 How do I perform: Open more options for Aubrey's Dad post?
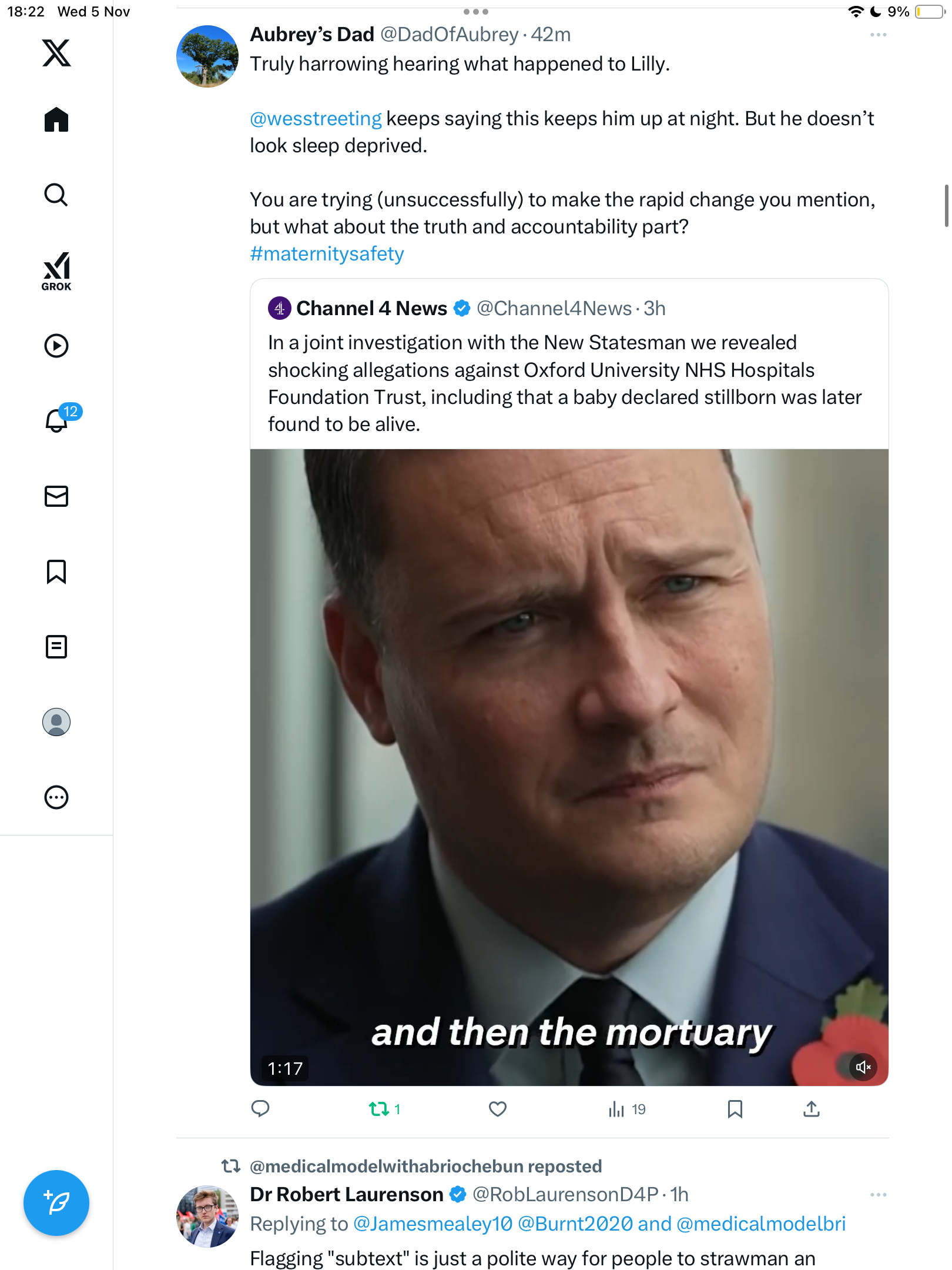(878, 35)
